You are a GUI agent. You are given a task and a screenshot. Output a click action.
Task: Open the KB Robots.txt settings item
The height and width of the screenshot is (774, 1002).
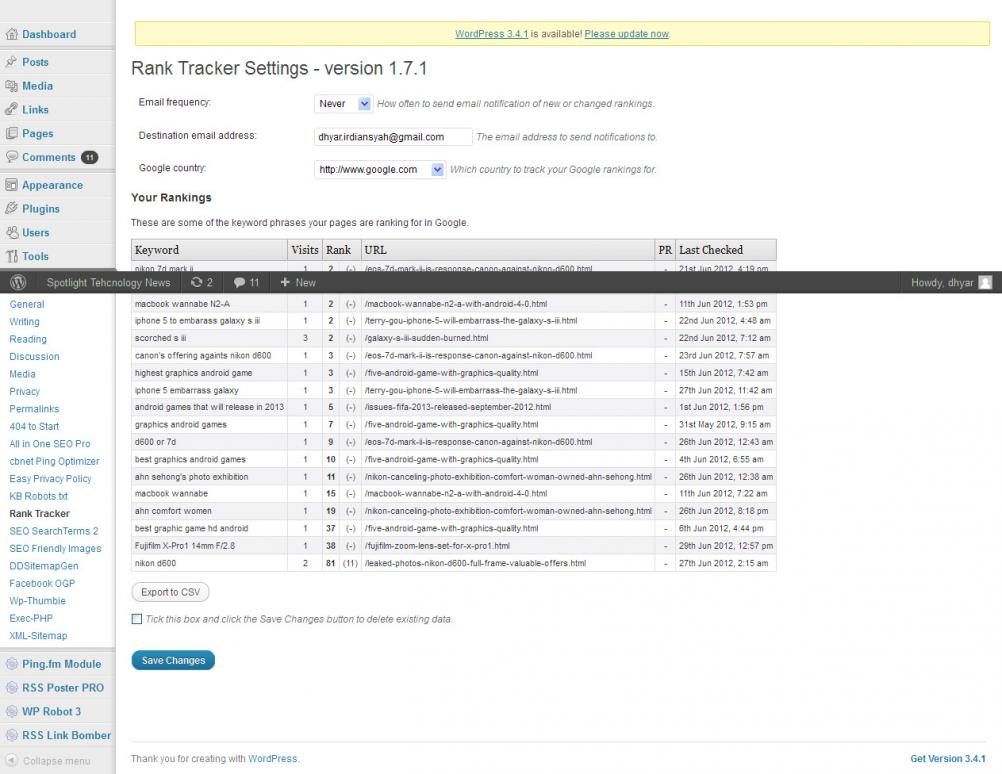(x=38, y=496)
